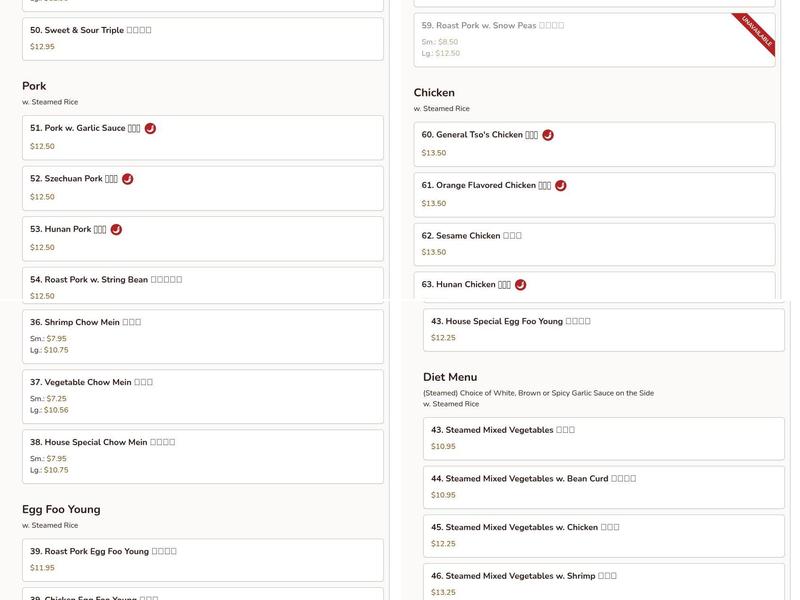Screen dimensions: 800x600
Task: Click the spicy icon next to Szechuan Pork
Action: 127,179
